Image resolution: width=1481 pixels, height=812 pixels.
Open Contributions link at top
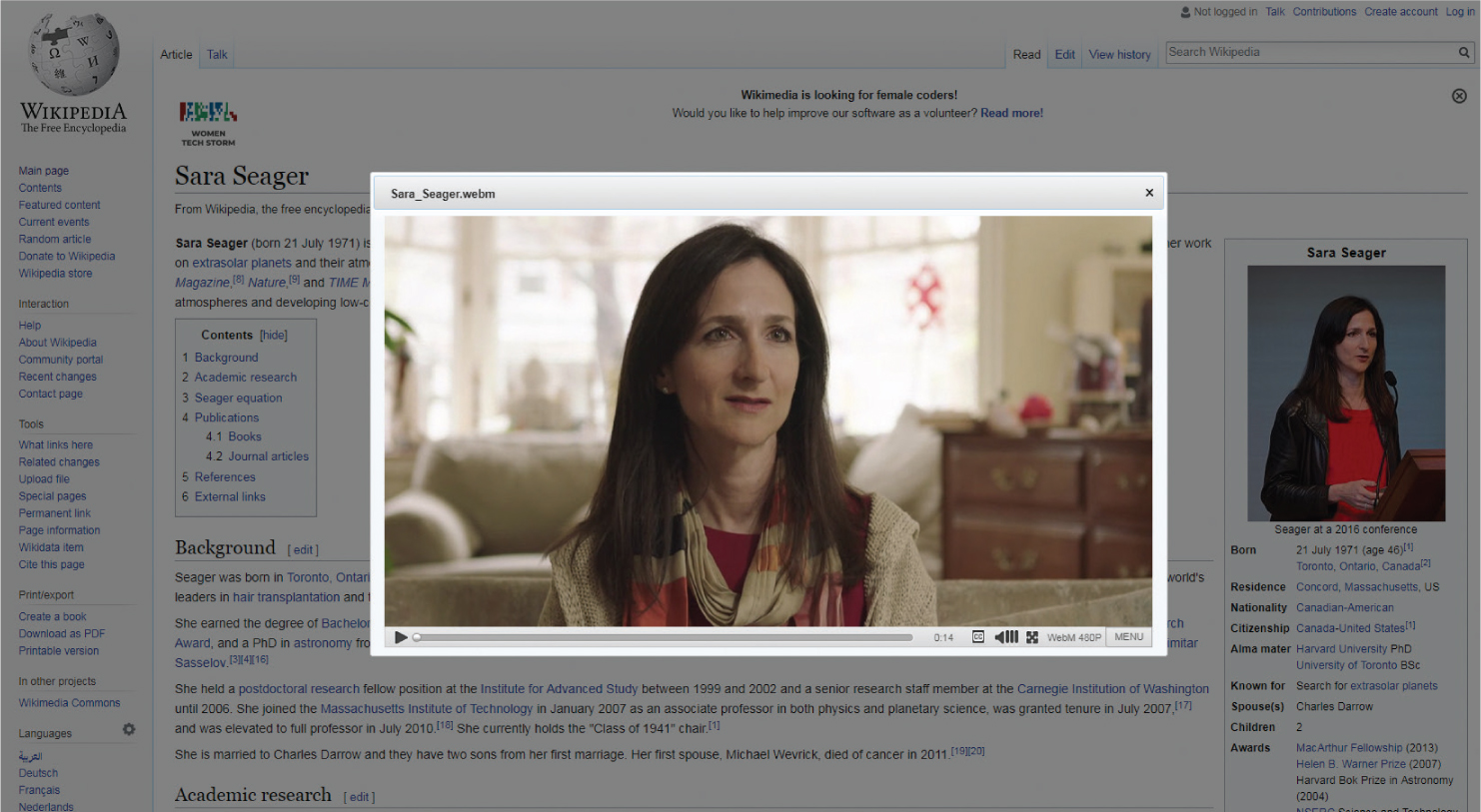pyautogui.click(x=1324, y=12)
